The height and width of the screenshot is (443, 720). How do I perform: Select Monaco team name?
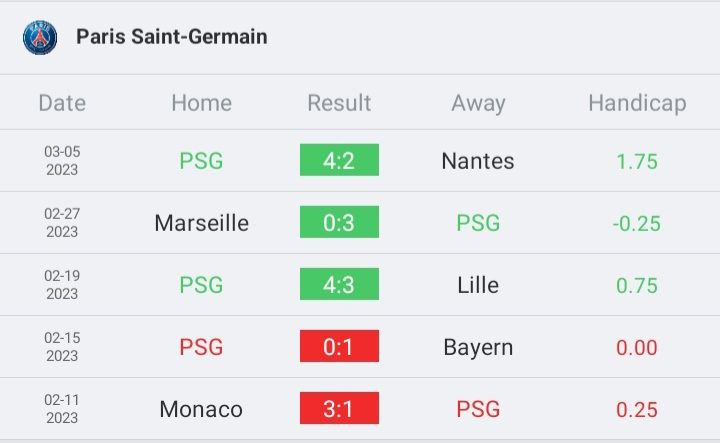201,409
